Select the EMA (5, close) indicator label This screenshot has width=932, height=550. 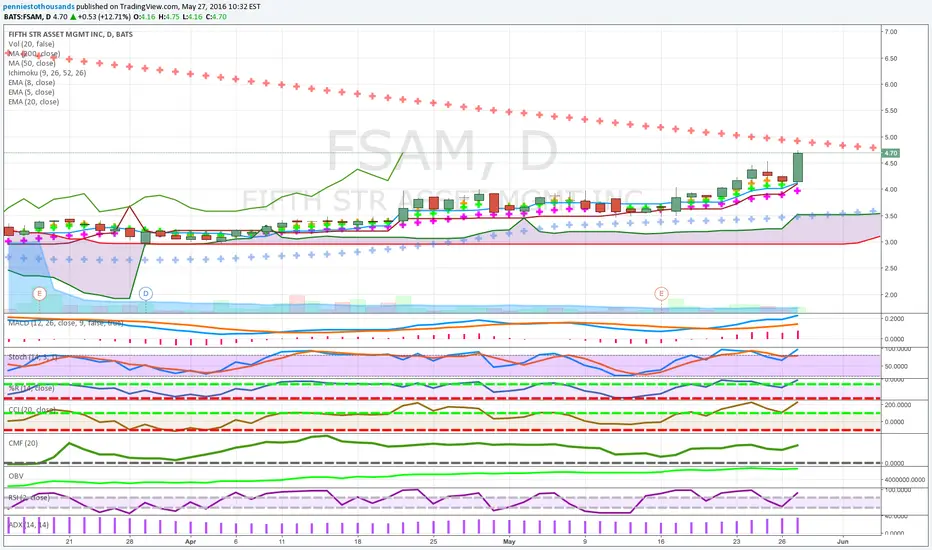[32, 92]
